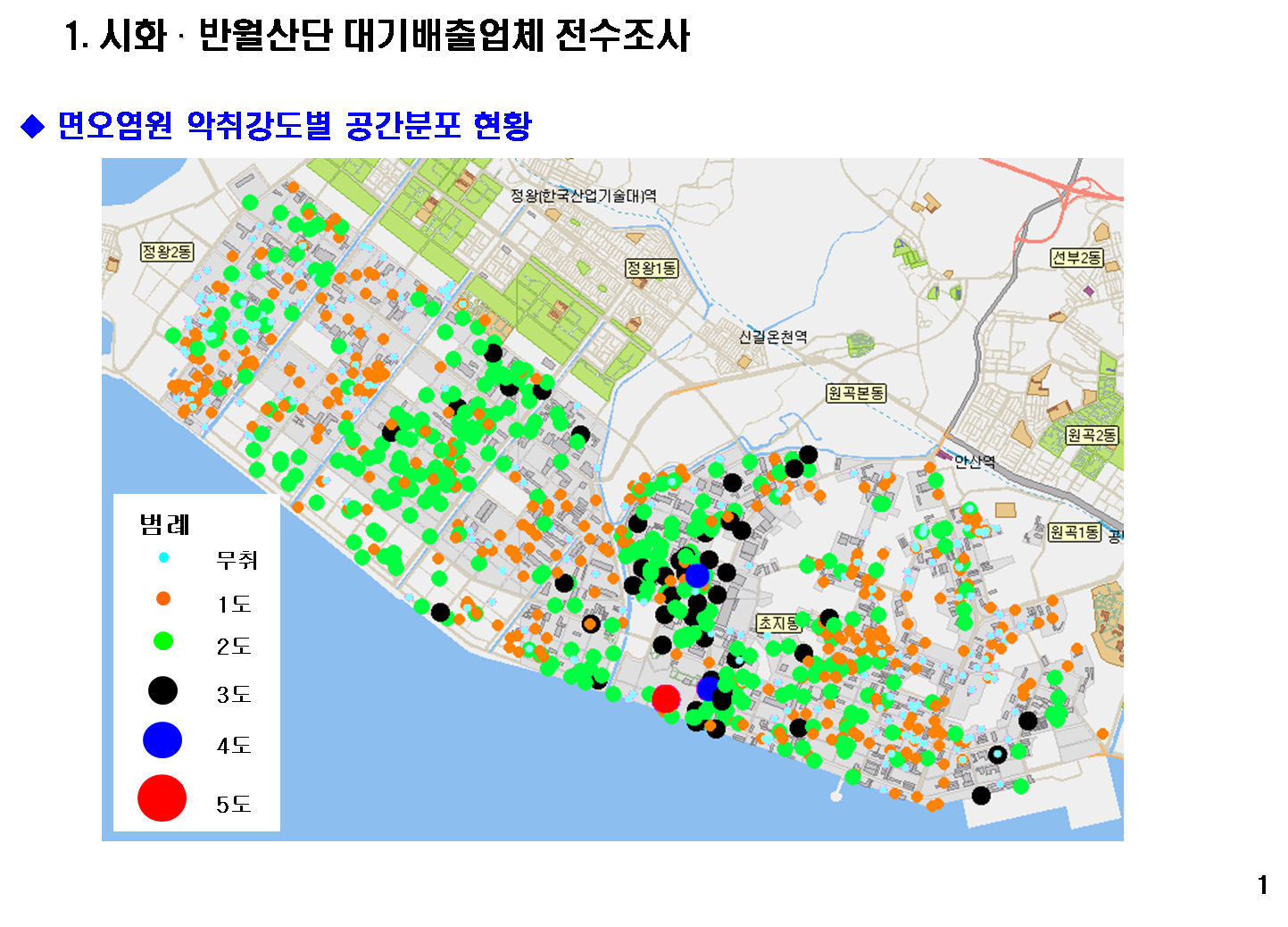
Task: Click the 원곡1동 map label
Action: (1075, 532)
